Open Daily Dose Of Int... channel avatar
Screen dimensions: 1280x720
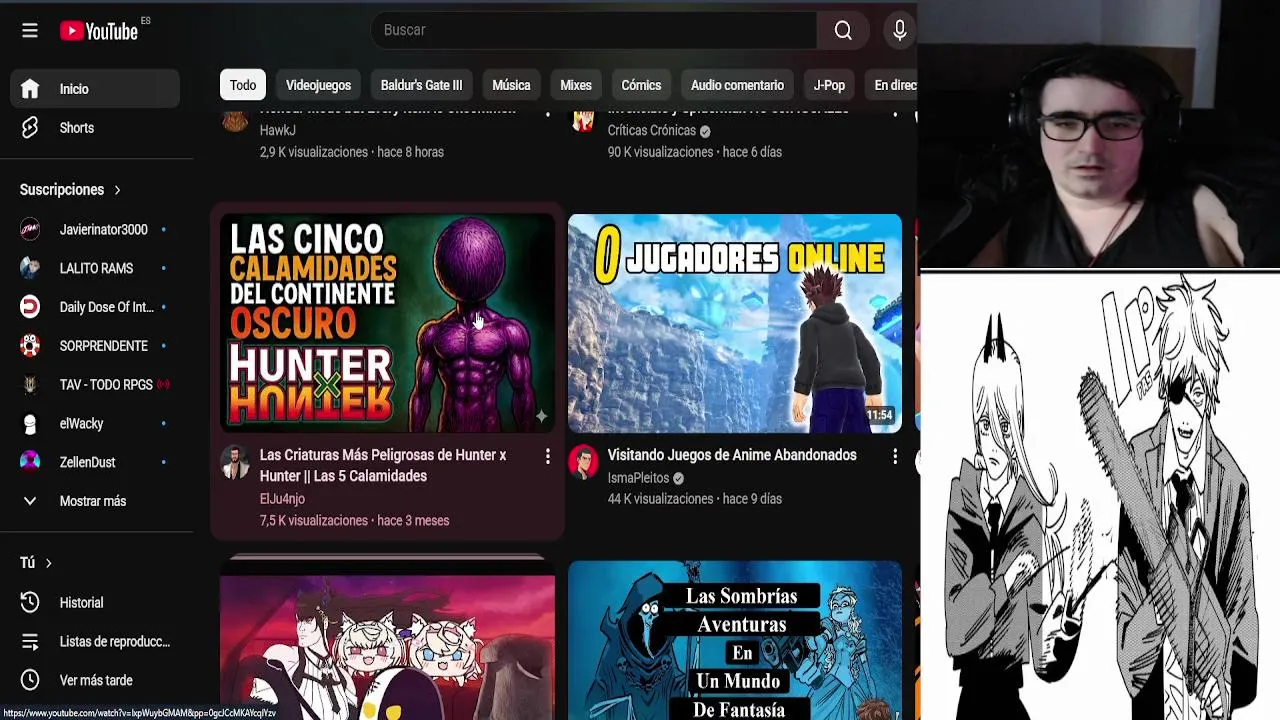(30, 307)
